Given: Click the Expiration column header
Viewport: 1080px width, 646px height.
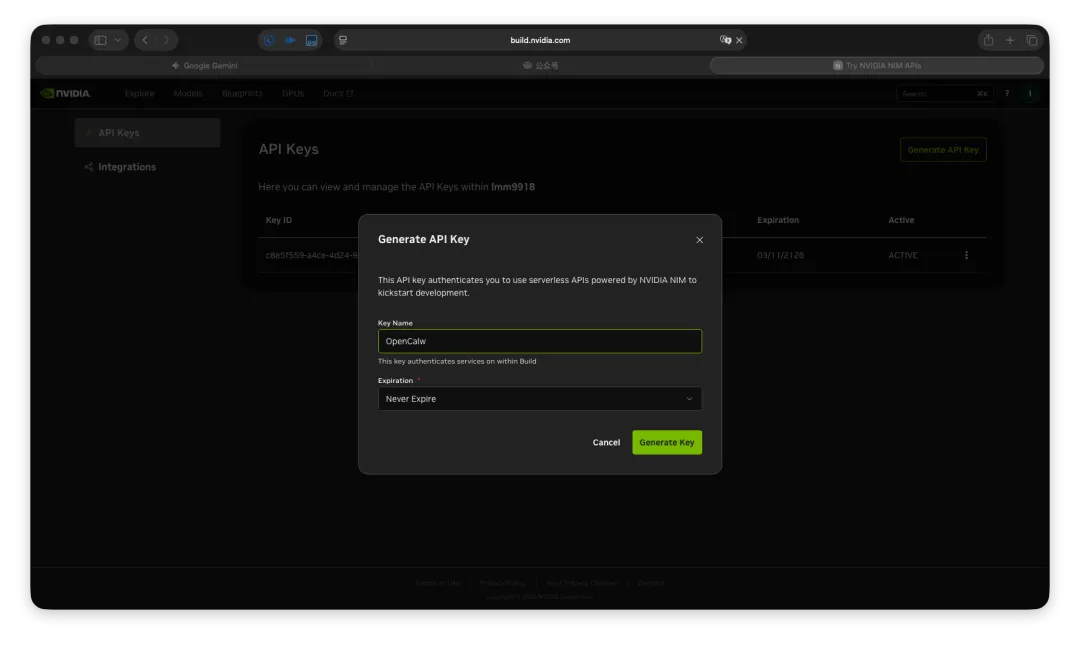Looking at the screenshot, I should pyautogui.click(x=778, y=220).
